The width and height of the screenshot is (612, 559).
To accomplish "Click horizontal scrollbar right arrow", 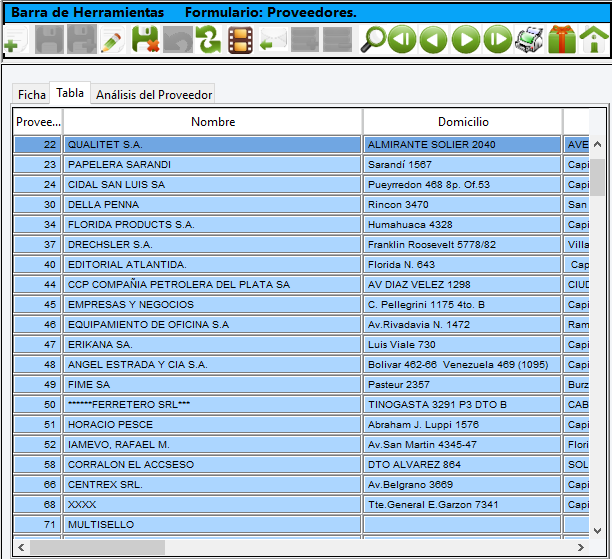I will (x=581, y=547).
